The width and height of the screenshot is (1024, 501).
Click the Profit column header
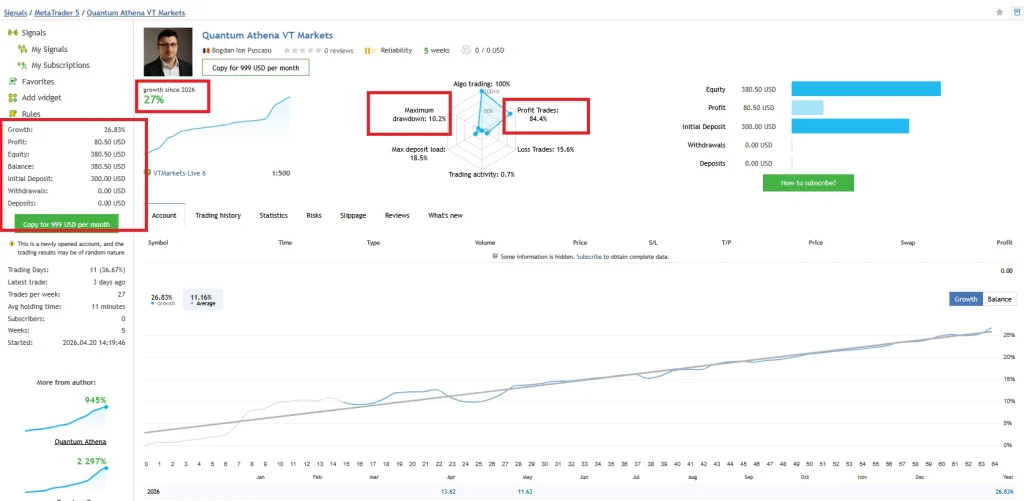[x=1004, y=243]
